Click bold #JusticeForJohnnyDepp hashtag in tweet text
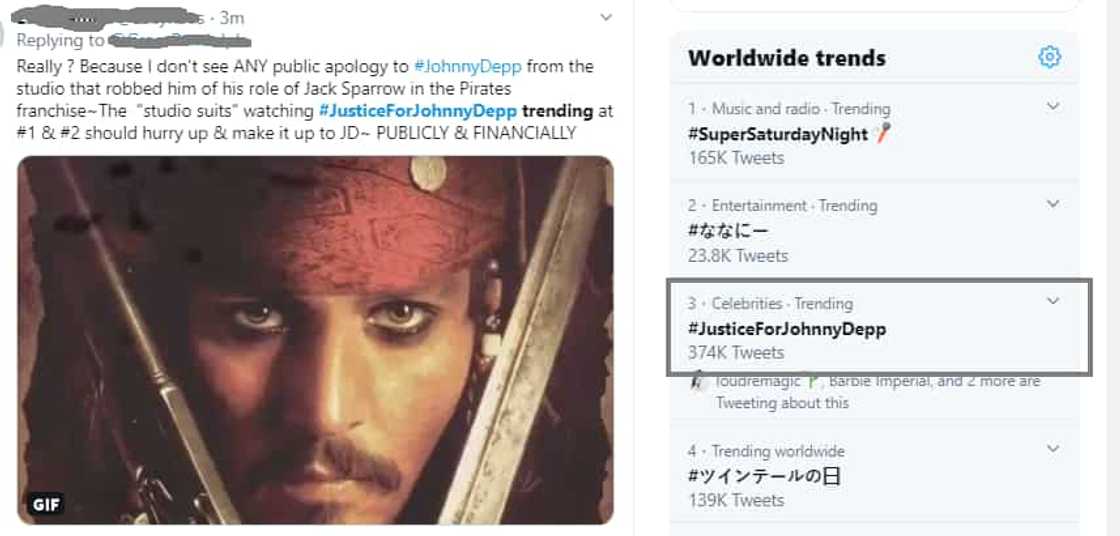This screenshot has height=536, width=1120. point(417,110)
